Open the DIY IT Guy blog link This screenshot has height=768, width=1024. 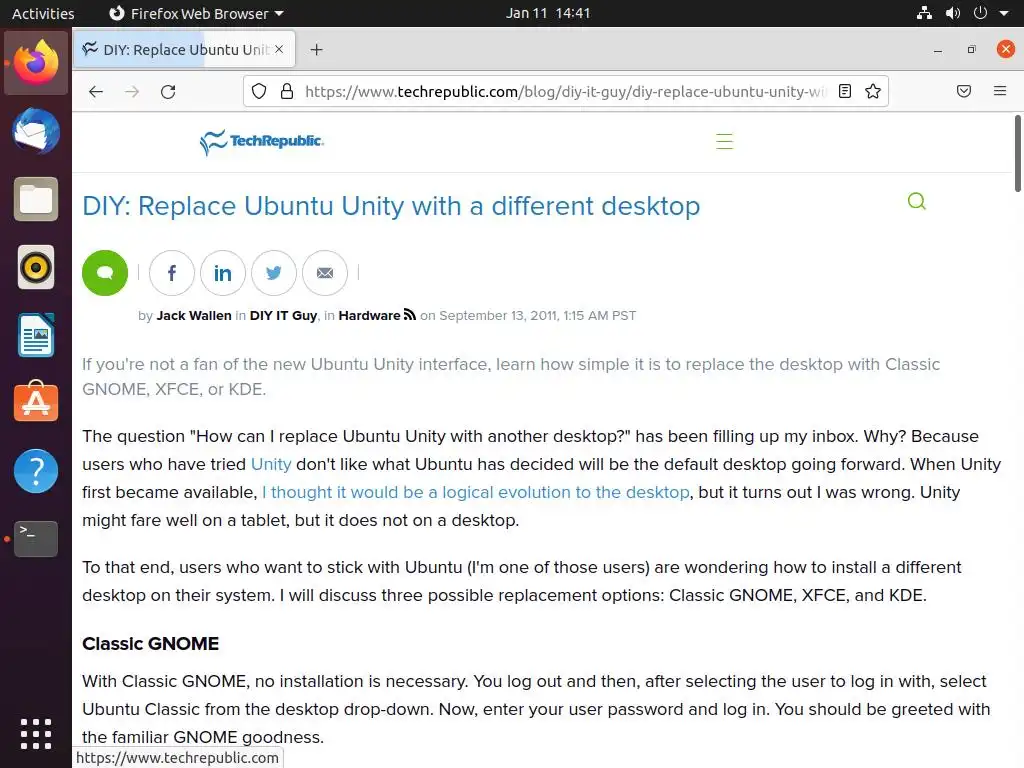[283, 315]
